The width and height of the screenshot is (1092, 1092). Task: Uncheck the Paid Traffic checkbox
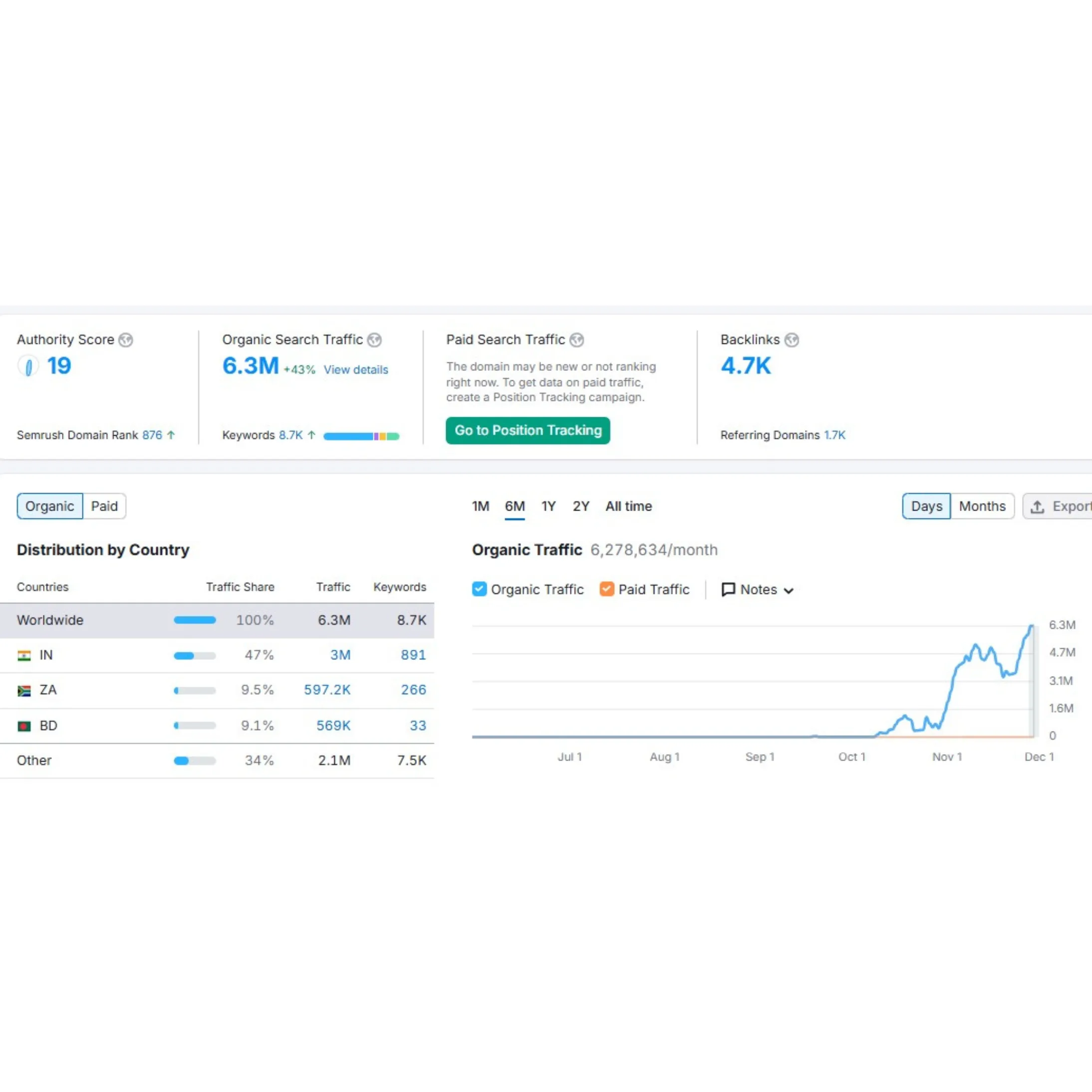pyautogui.click(x=606, y=589)
